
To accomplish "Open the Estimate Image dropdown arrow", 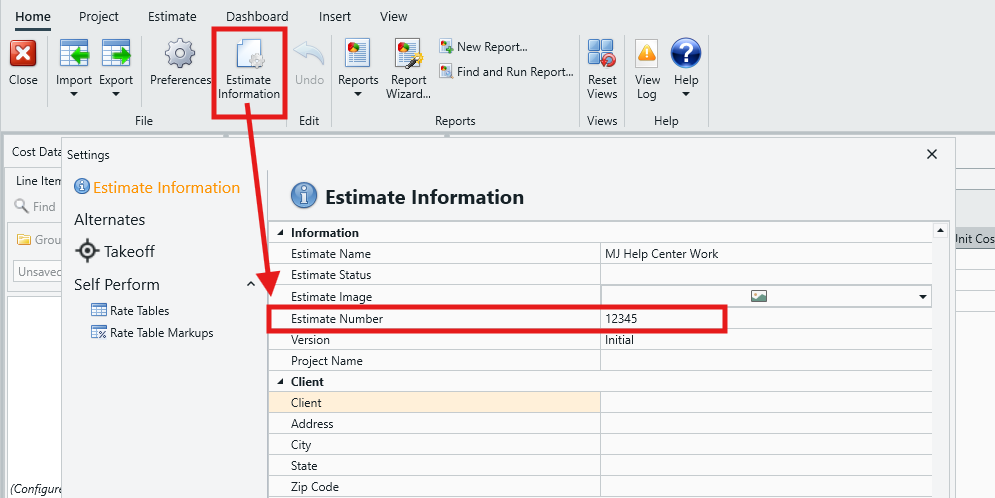I will tap(922, 297).
